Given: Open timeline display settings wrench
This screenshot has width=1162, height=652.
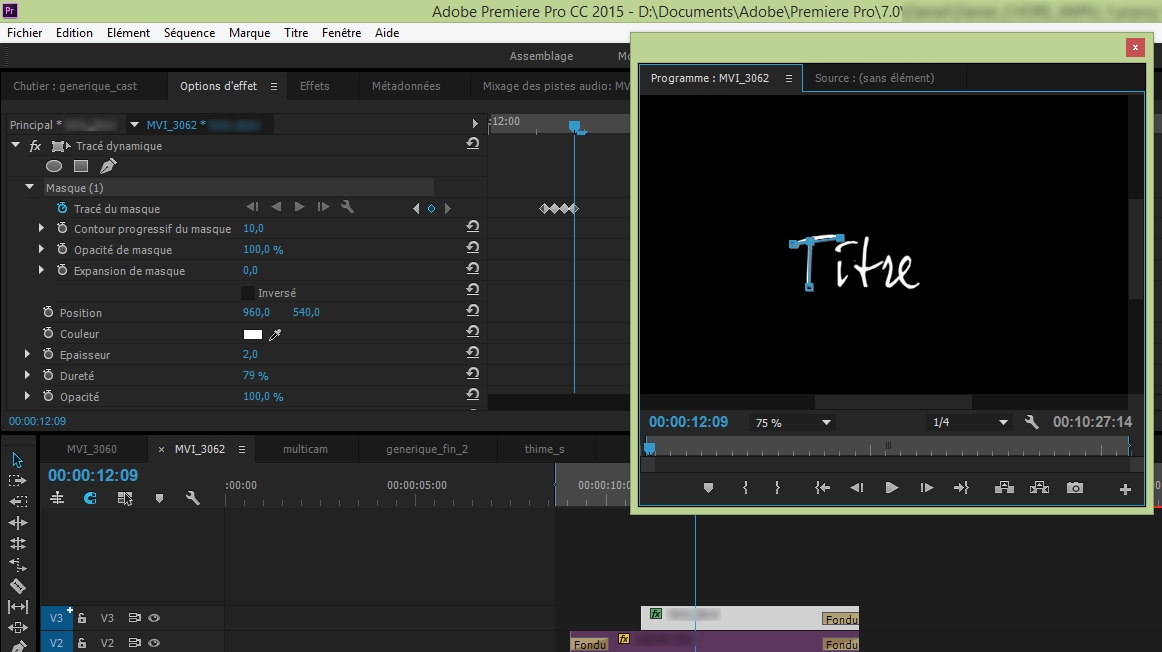Looking at the screenshot, I should tap(193, 499).
